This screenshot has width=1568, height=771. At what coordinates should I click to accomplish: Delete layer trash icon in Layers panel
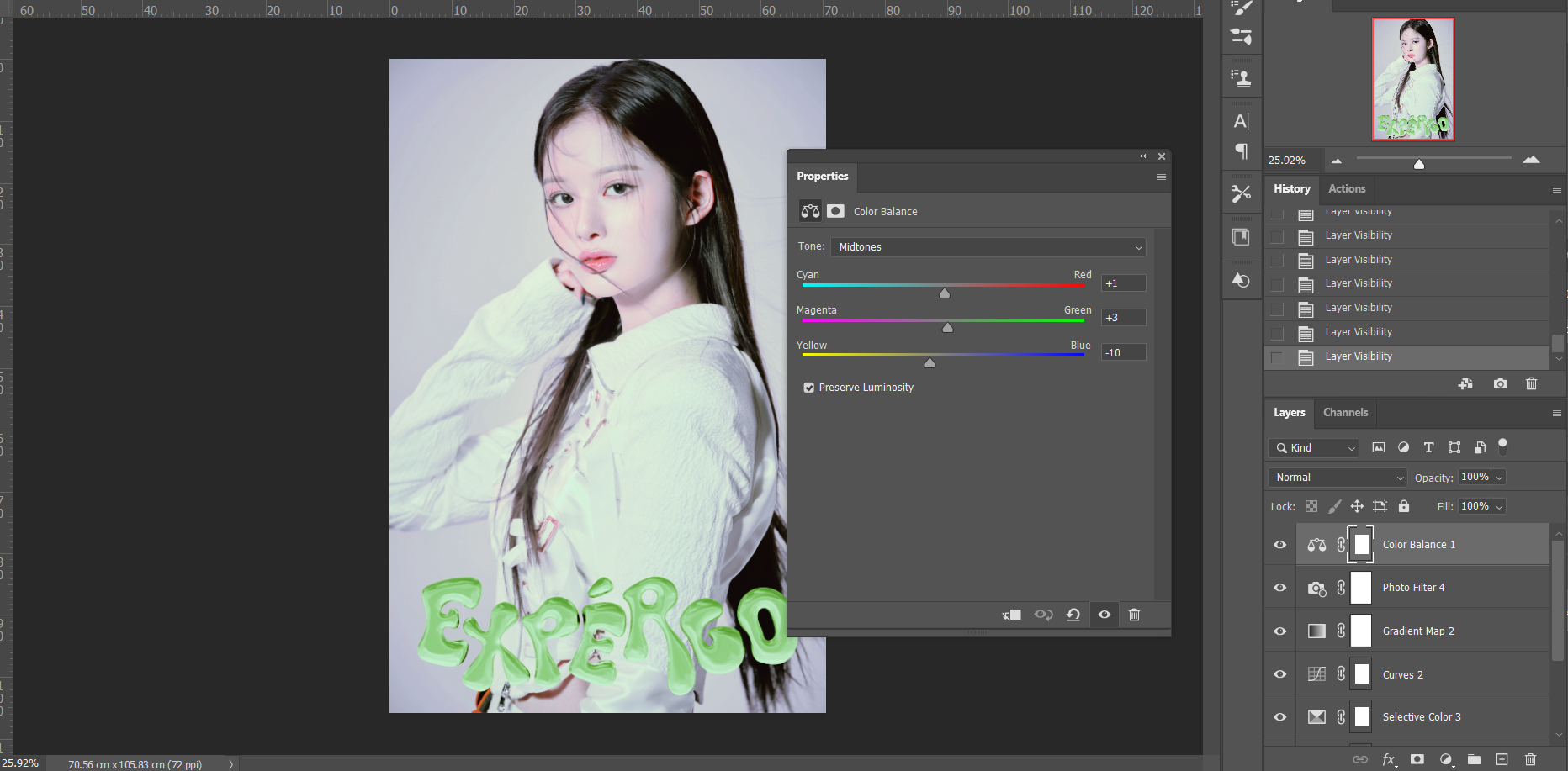tap(1530, 759)
